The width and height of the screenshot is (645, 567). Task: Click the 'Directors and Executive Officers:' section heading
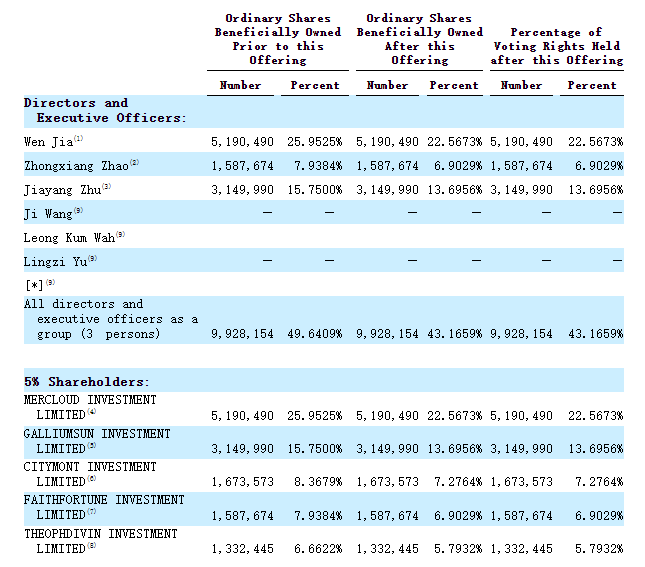105,111
